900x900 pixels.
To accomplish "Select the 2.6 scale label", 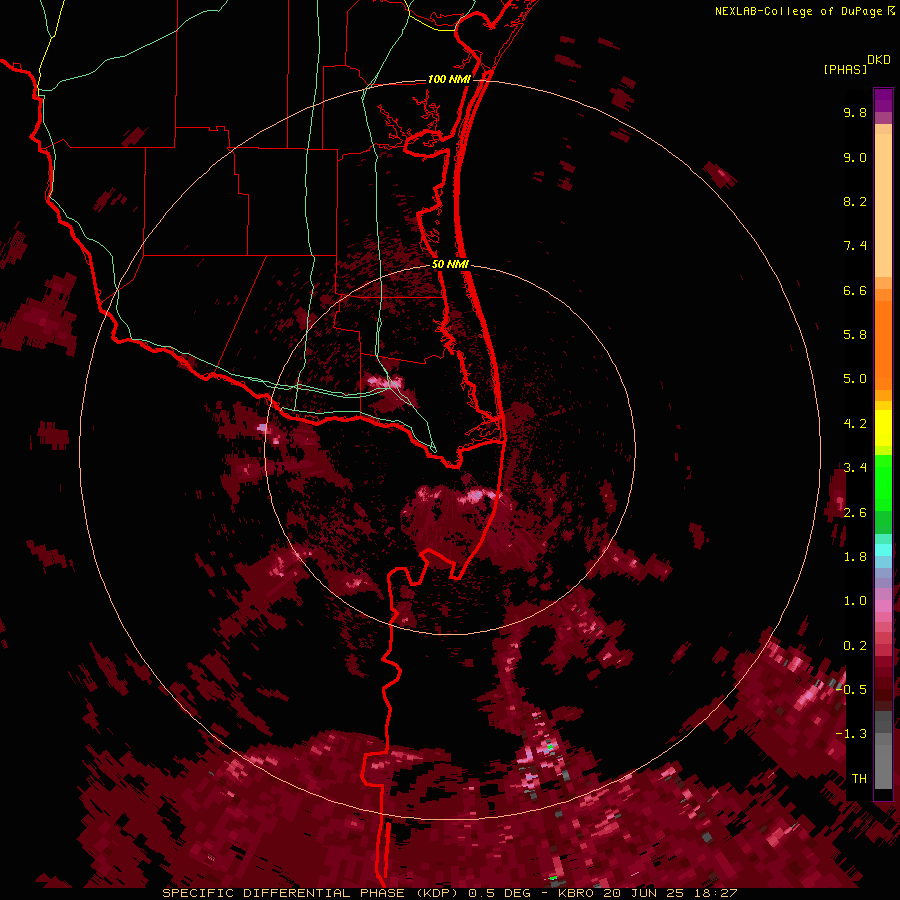I will (x=855, y=513).
